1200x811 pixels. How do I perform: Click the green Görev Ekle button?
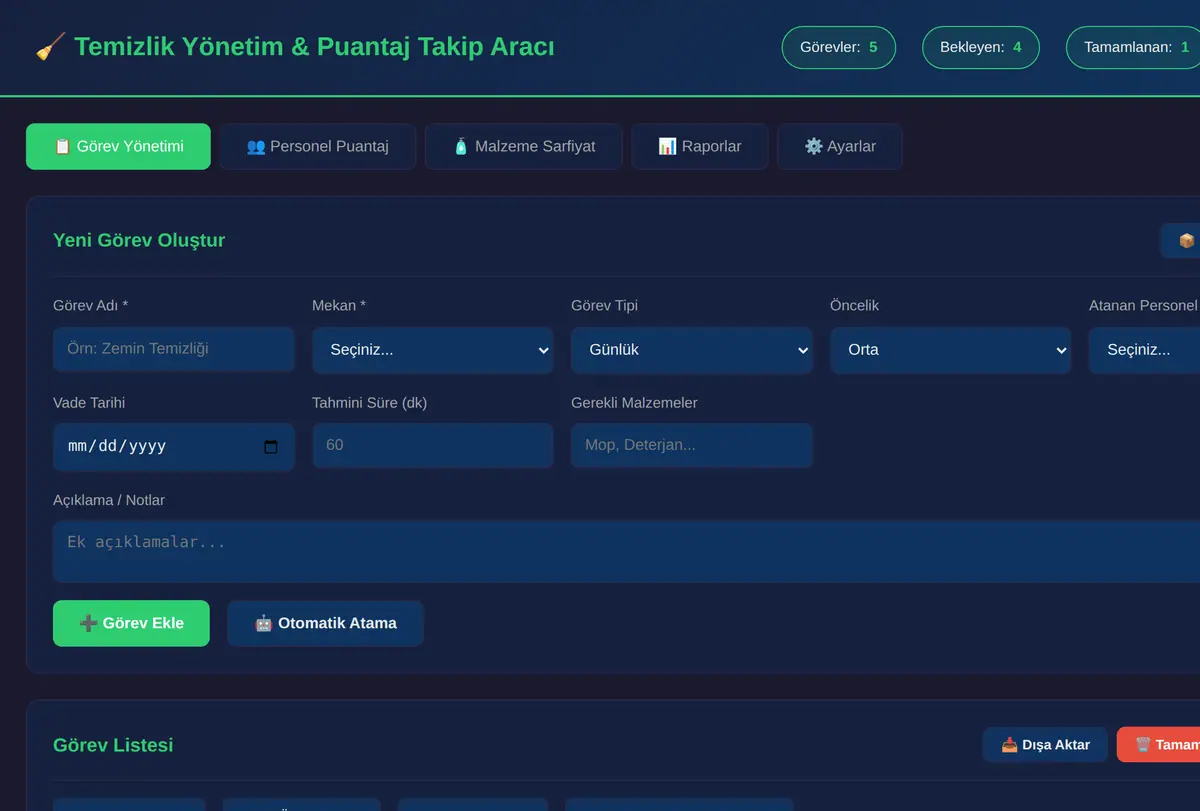(x=131, y=623)
